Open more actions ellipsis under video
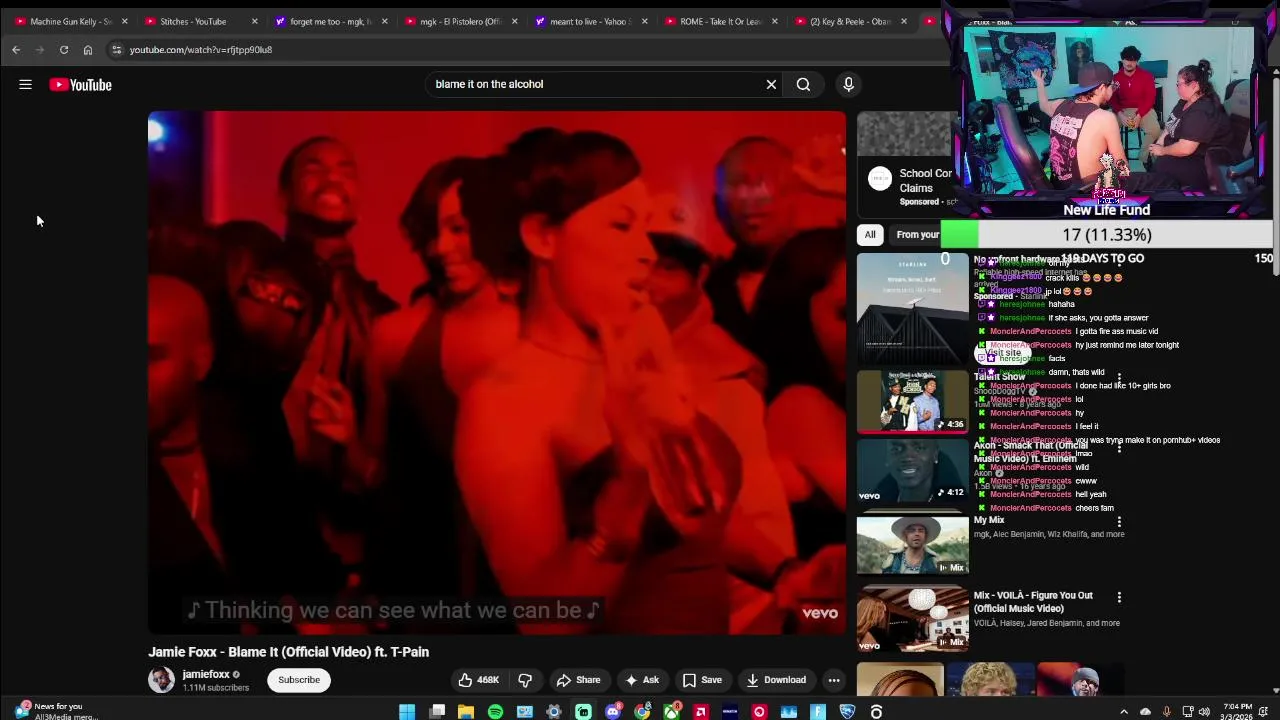1280x720 pixels. 834,680
